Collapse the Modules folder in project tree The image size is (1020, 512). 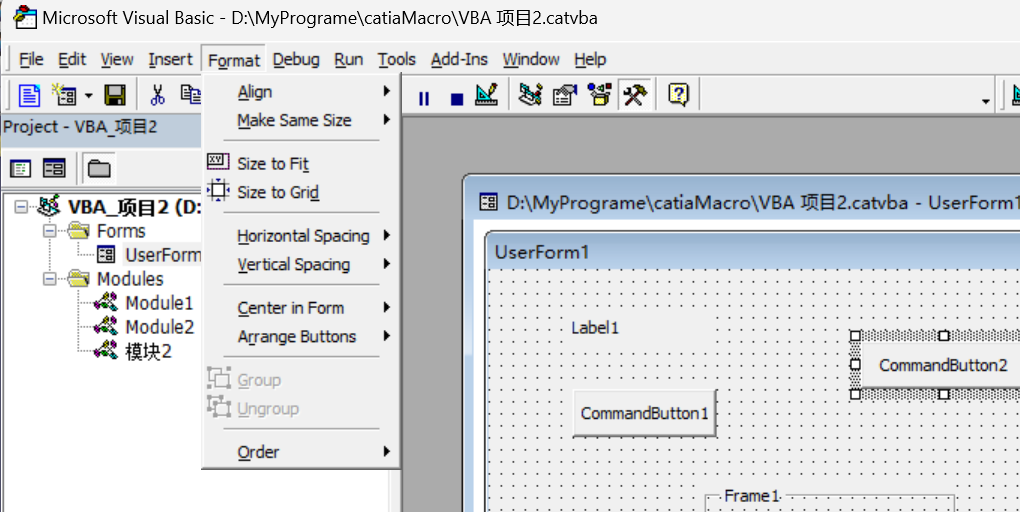(x=49, y=279)
